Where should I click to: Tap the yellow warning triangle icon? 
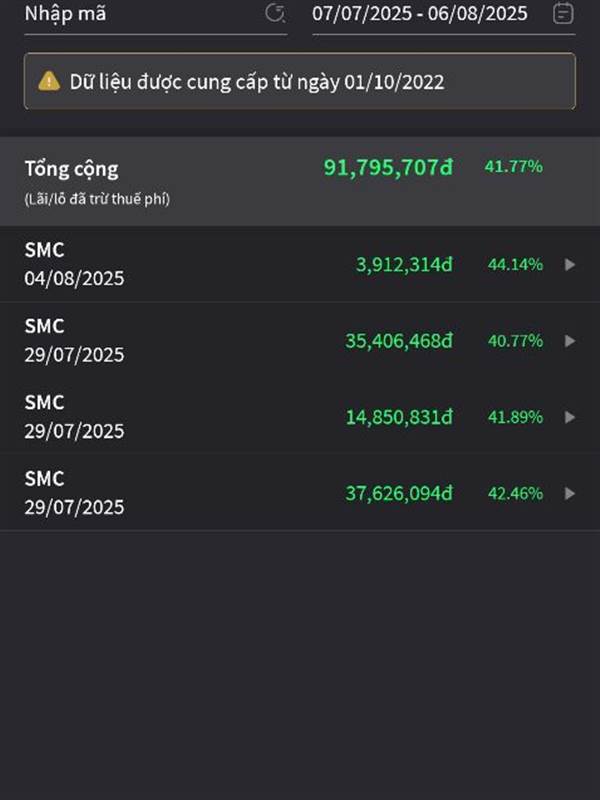49,81
